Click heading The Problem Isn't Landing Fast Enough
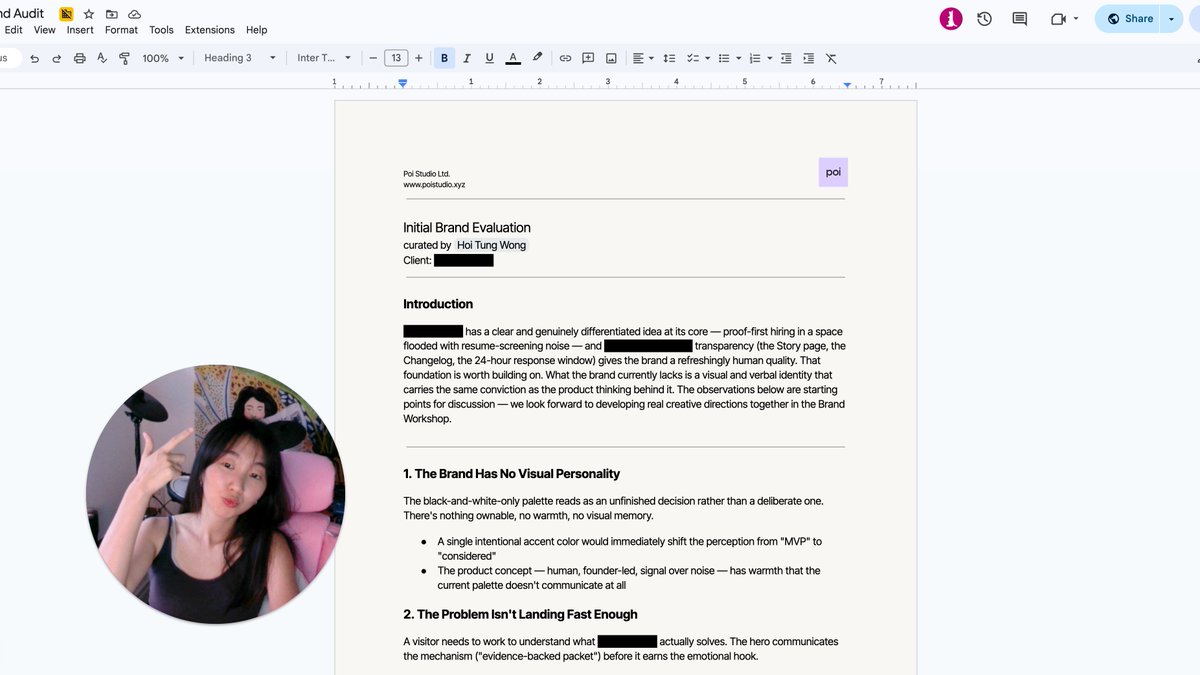Screen dimensions: 1200x675 click(520, 615)
